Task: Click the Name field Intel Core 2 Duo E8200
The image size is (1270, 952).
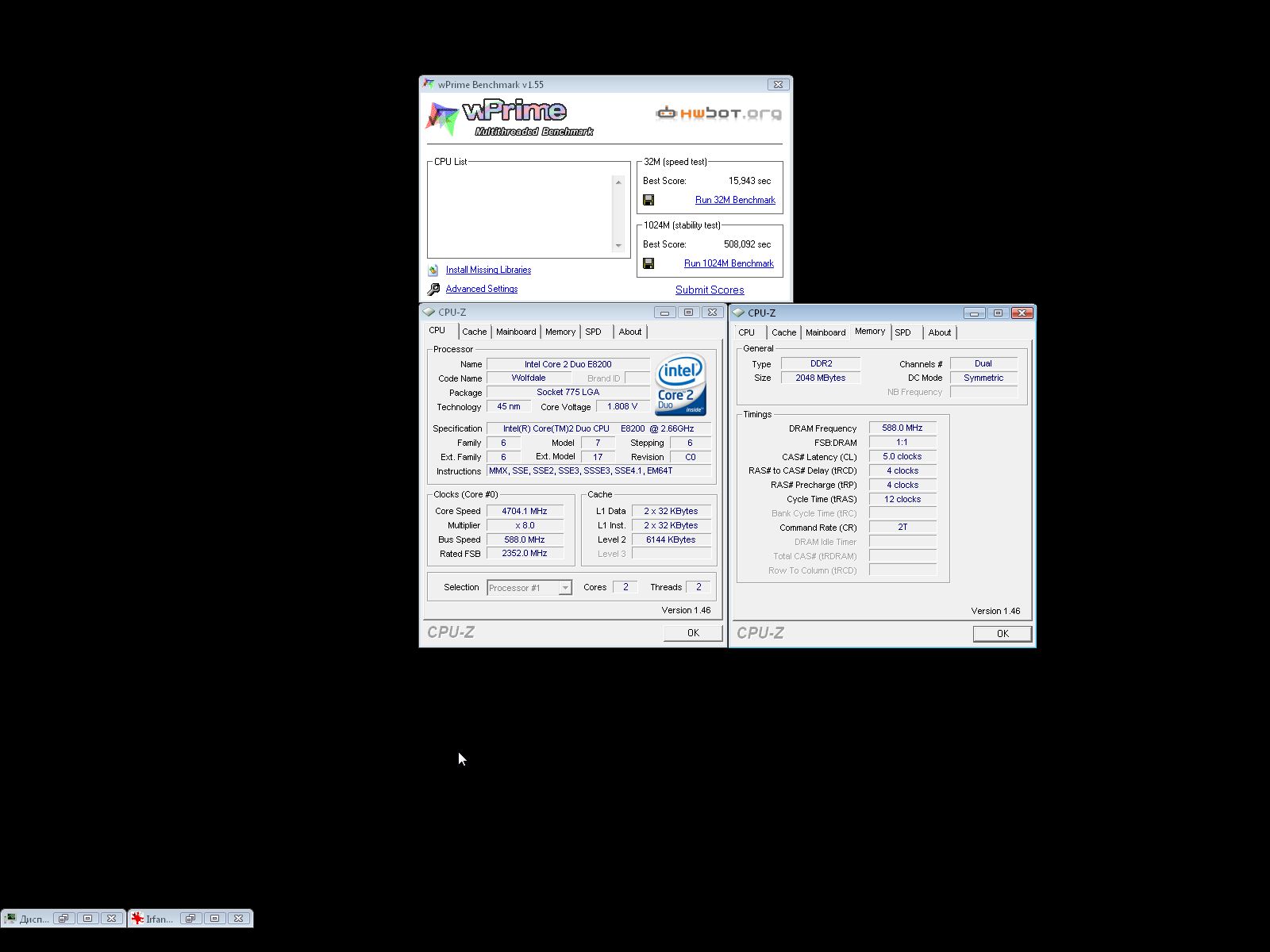Action: tap(568, 364)
